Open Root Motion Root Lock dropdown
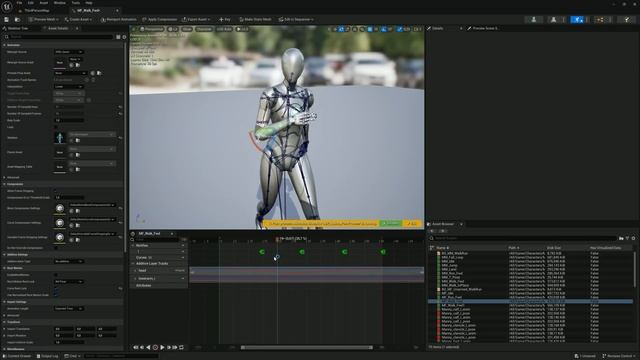The image size is (640, 360). point(69,282)
